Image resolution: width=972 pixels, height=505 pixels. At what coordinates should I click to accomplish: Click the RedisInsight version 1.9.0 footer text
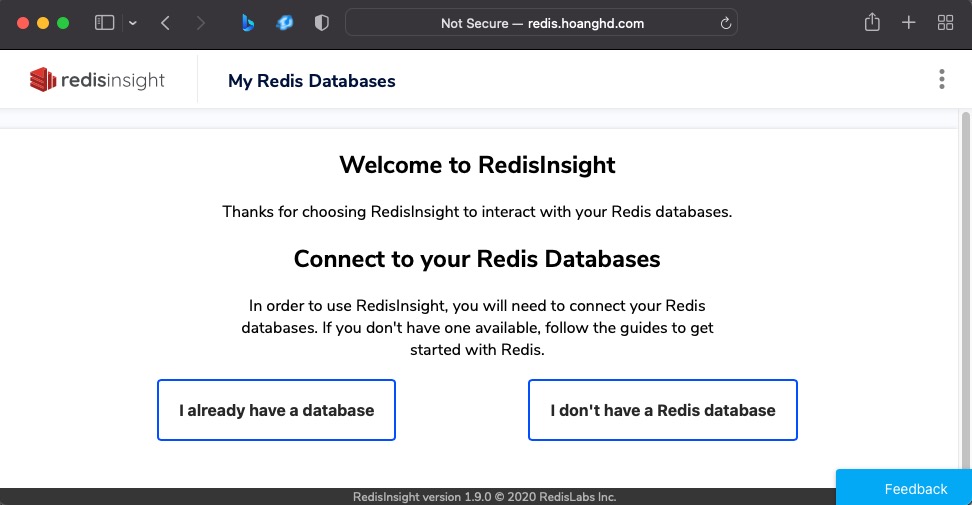point(484,497)
